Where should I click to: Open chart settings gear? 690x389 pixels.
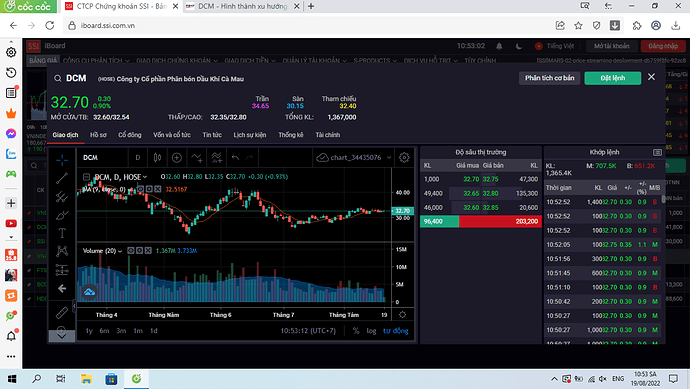[404, 158]
